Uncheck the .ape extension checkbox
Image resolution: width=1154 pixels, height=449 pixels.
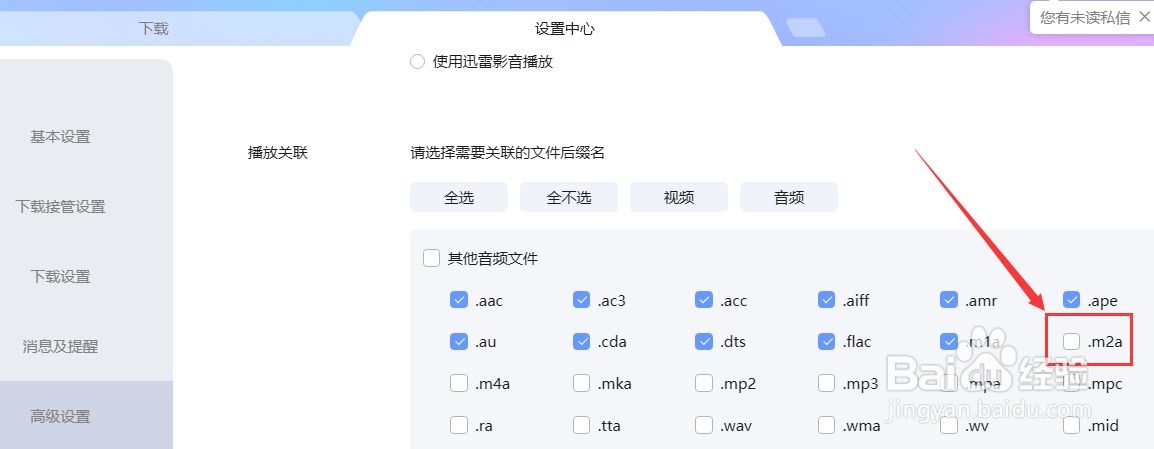click(x=1072, y=300)
